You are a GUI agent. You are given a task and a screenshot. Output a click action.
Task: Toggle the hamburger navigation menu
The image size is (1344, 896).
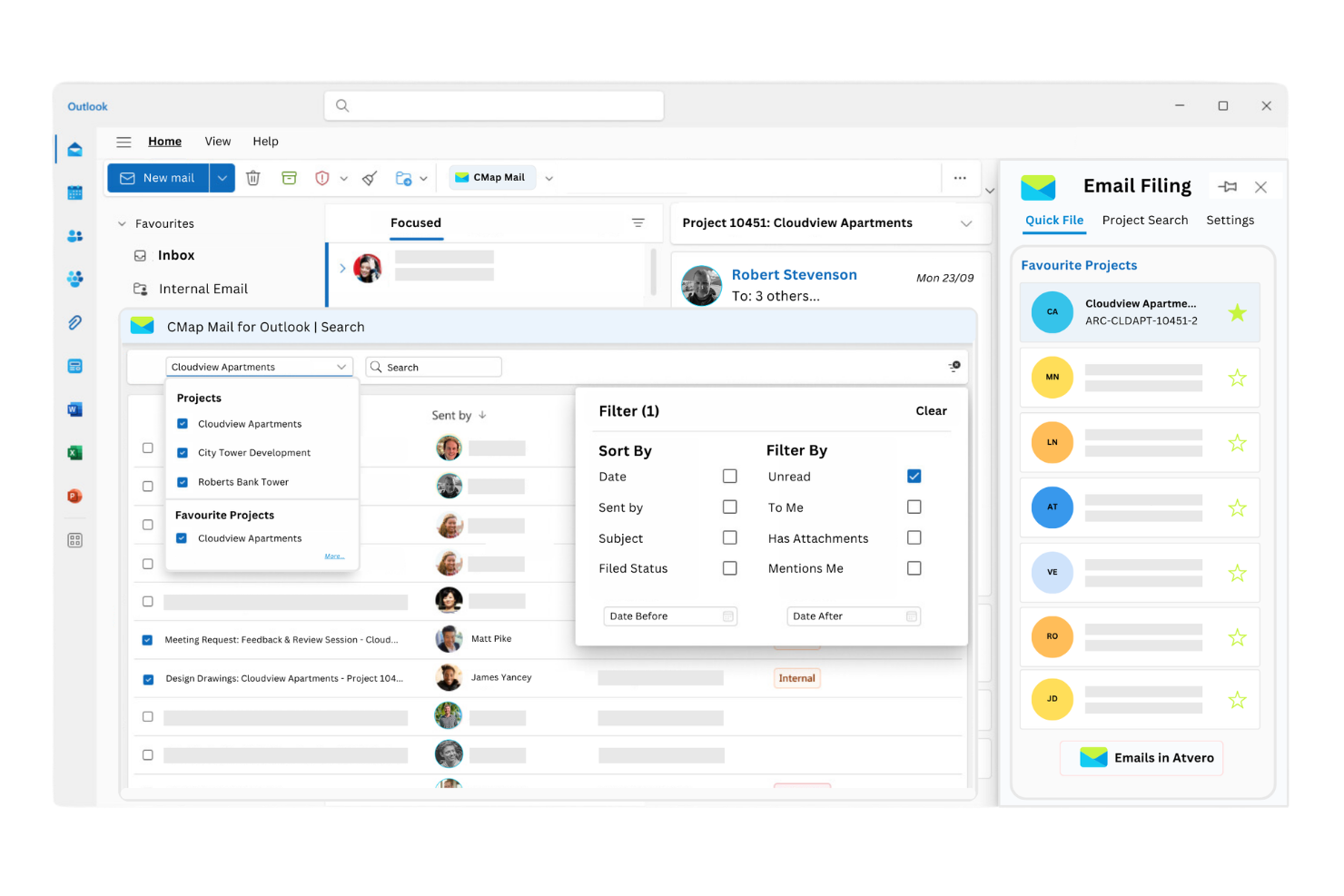pyautogui.click(x=124, y=142)
